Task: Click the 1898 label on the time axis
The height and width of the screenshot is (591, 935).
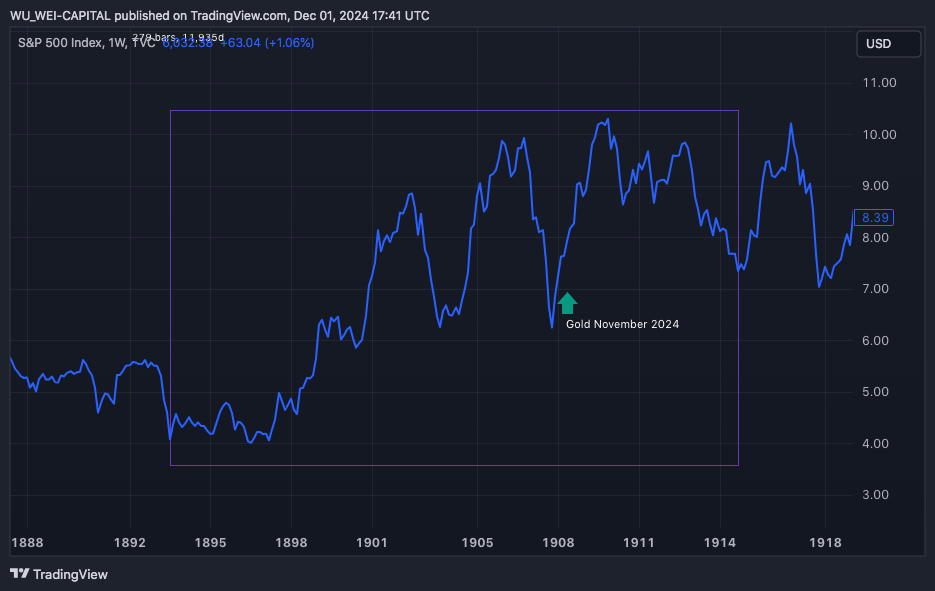Action: pos(291,543)
